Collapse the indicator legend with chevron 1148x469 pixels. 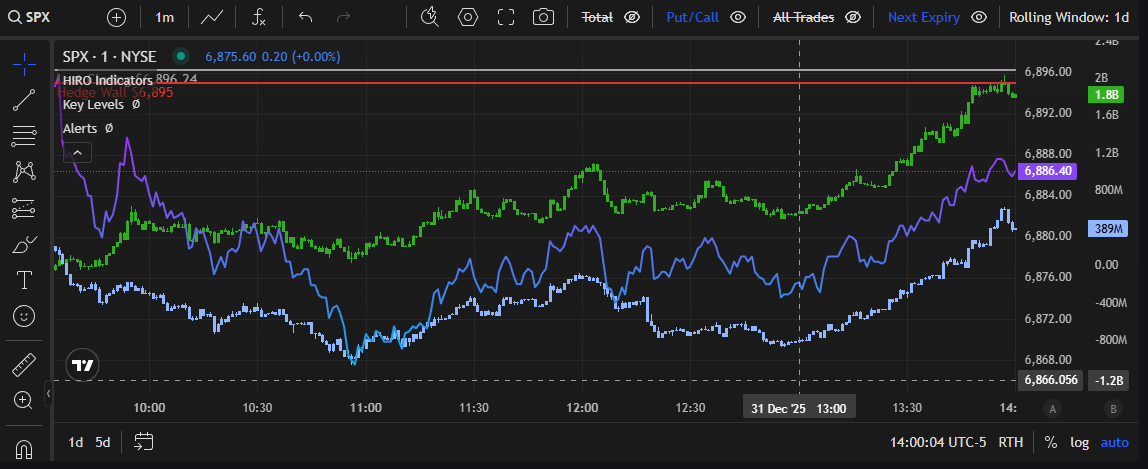pos(78,152)
